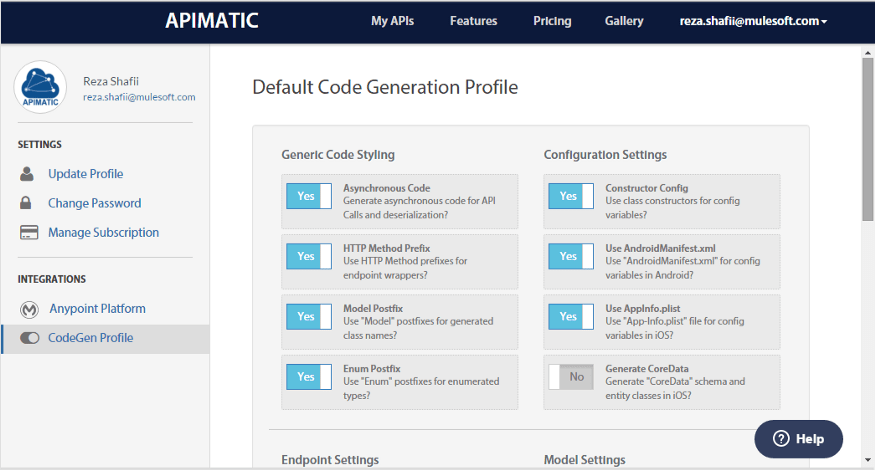This screenshot has width=875, height=470.
Task: Click the Generic Code Styling heading
Action: tap(338, 155)
